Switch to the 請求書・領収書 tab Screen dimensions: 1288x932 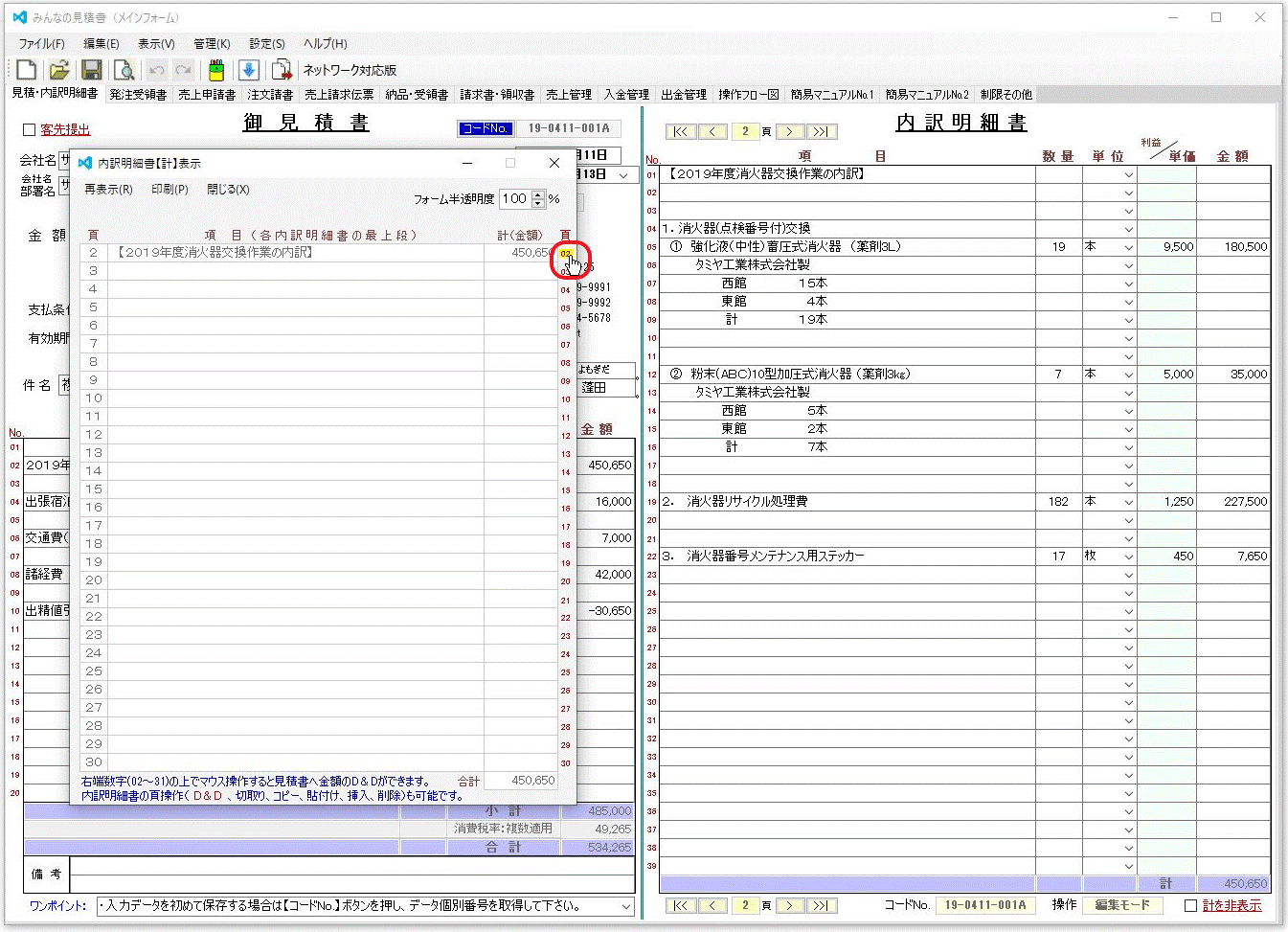click(497, 95)
